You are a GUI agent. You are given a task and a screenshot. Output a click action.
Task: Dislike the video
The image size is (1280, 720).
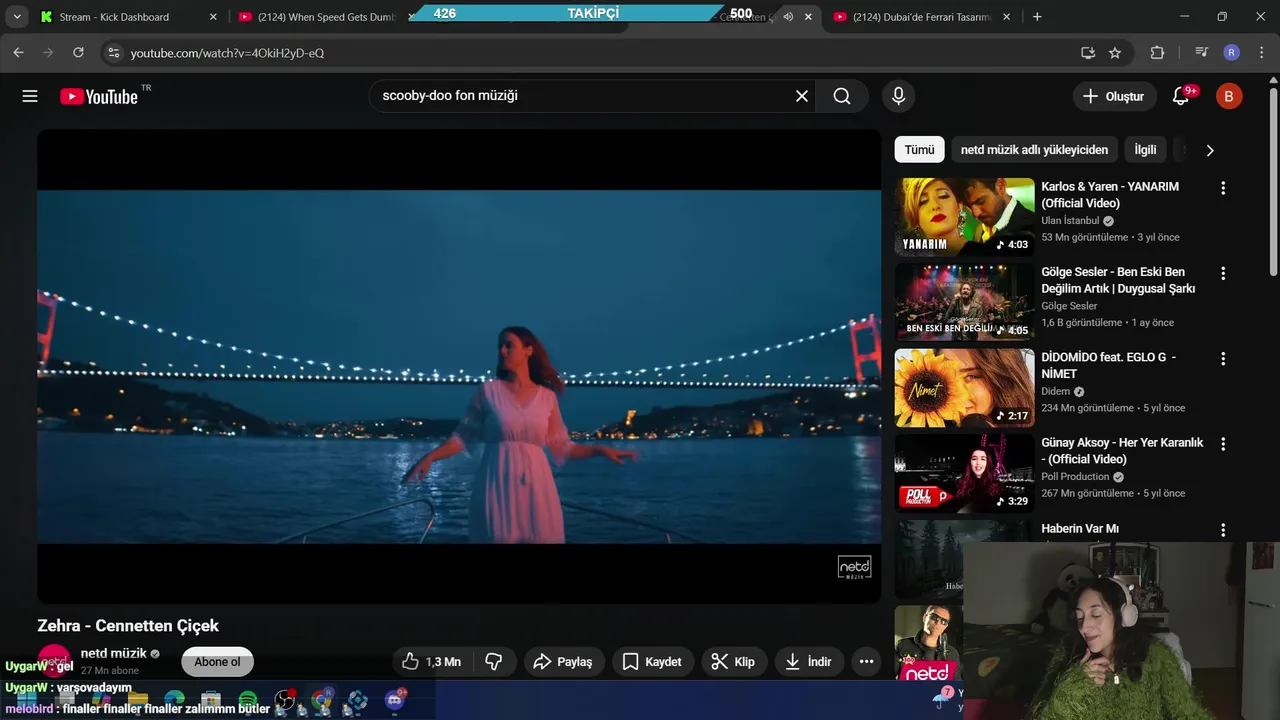(494, 661)
